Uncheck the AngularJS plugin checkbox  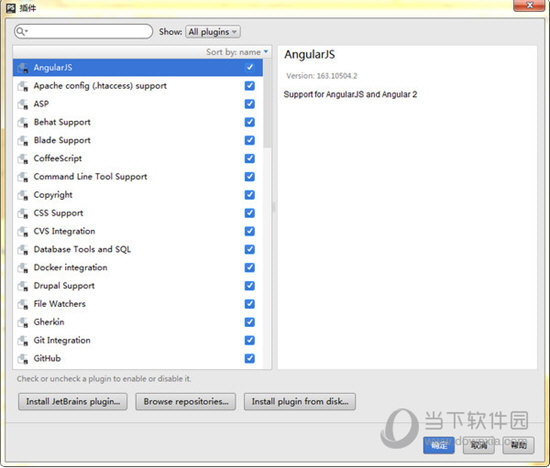point(250,67)
